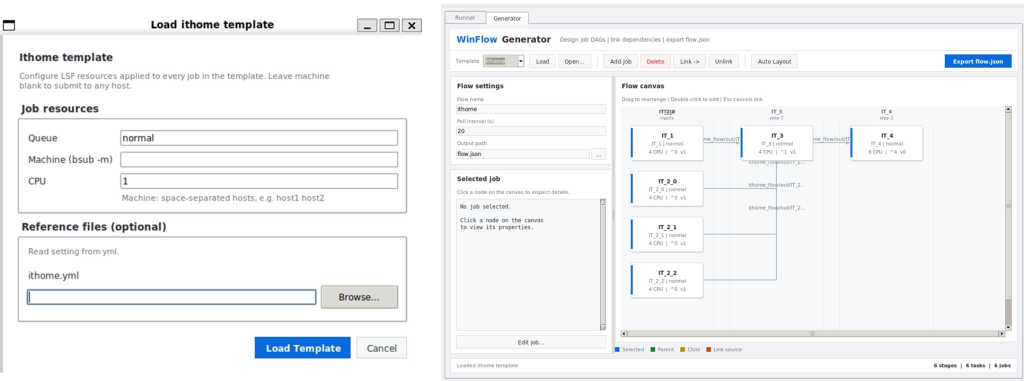
Task: Select the IT_1 job node on canvas
Action: (x=667, y=143)
